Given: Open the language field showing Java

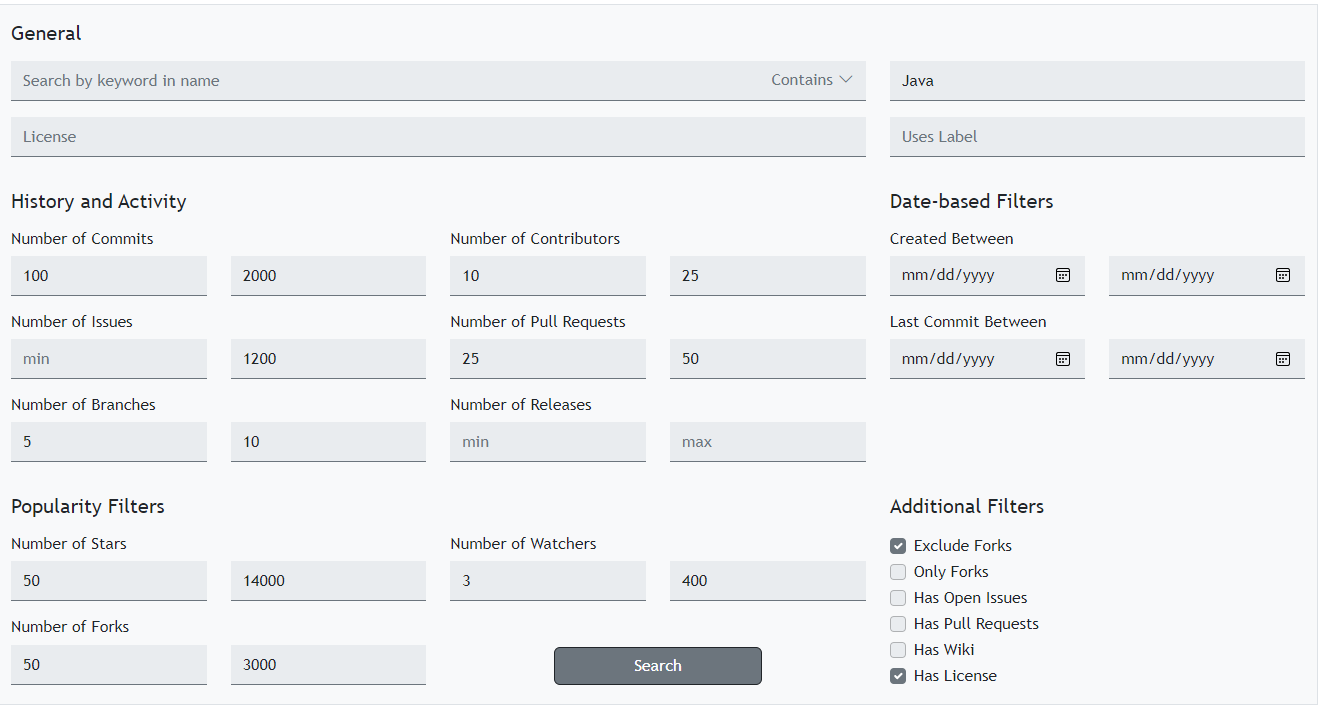Looking at the screenshot, I should (1096, 81).
